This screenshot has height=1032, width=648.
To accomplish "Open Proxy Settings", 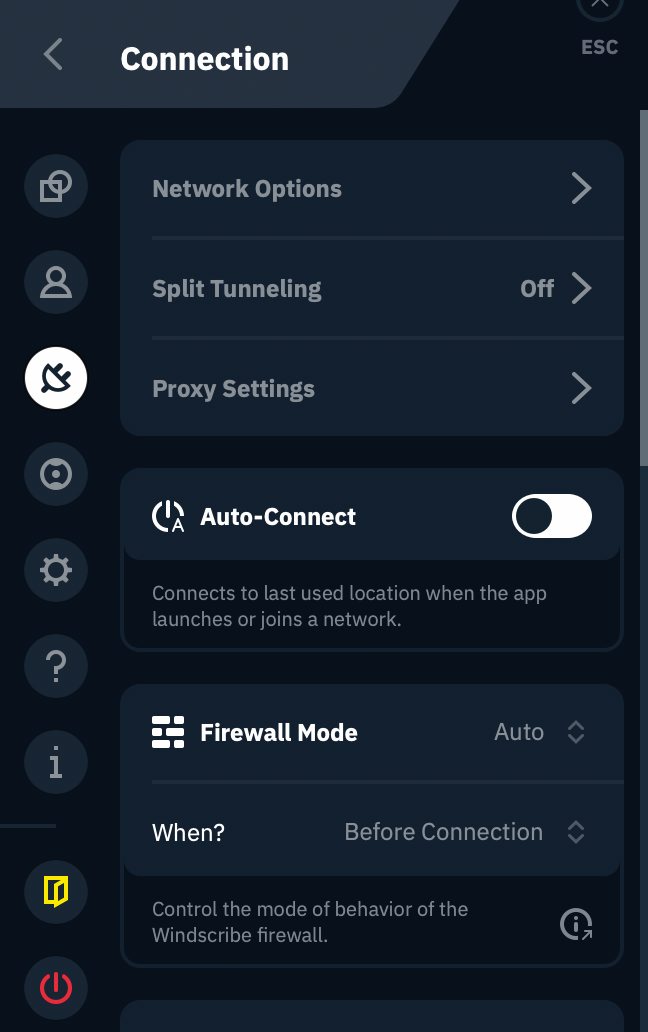I will pos(372,388).
